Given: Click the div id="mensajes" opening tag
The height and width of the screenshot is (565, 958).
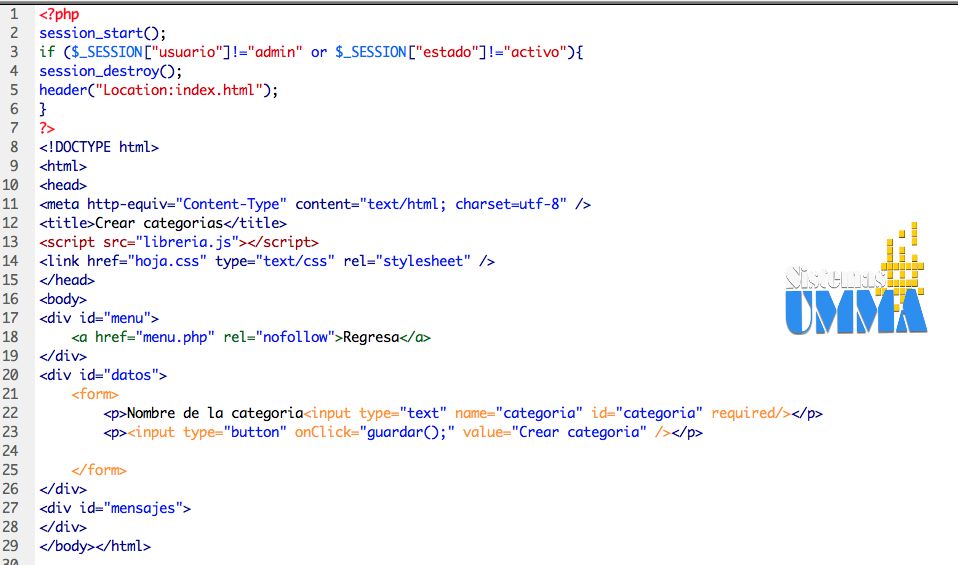Looking at the screenshot, I should pyautogui.click(x=115, y=508).
